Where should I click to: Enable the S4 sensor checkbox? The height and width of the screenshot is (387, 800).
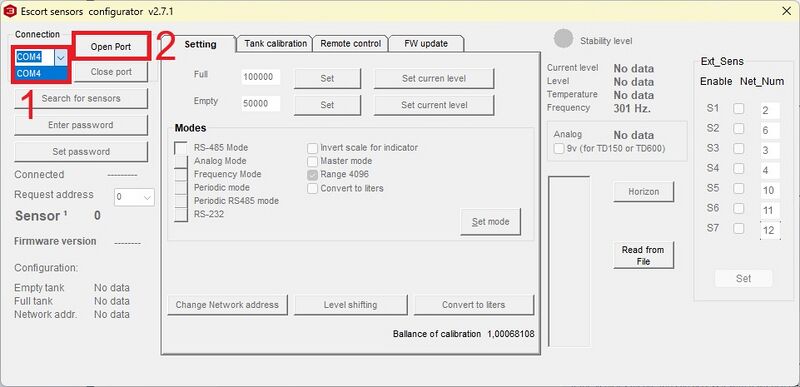pyautogui.click(x=738, y=168)
